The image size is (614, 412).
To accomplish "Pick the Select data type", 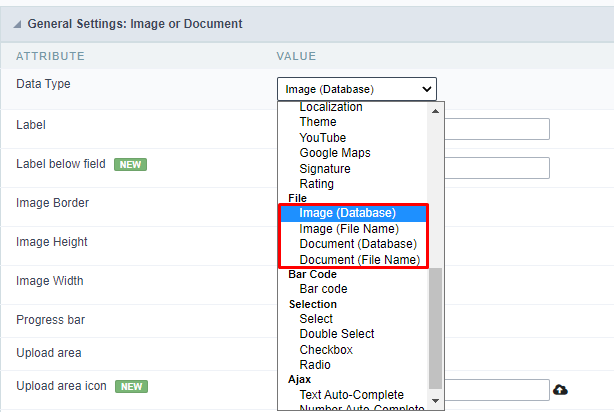I will point(316,319).
